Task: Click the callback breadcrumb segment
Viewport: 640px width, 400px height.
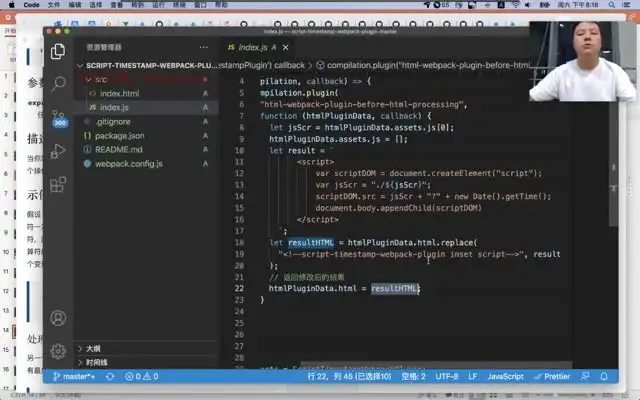Action: [289, 65]
